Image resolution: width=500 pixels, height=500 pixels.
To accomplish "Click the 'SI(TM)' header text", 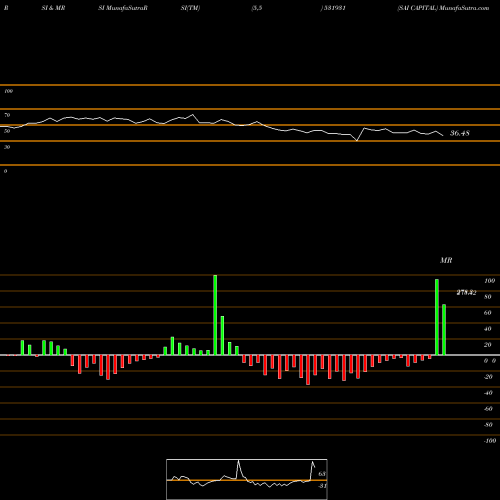I will click(x=190, y=8).
